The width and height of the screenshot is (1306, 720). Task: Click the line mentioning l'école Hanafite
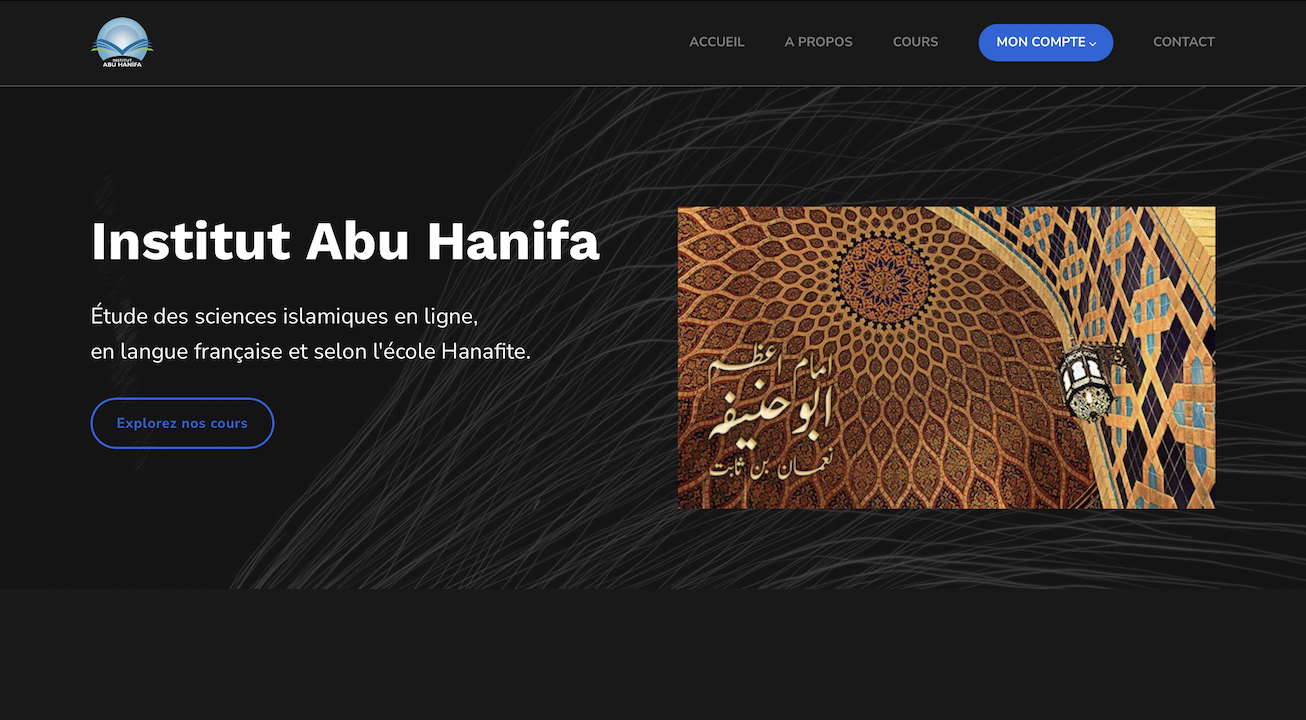[x=310, y=352]
